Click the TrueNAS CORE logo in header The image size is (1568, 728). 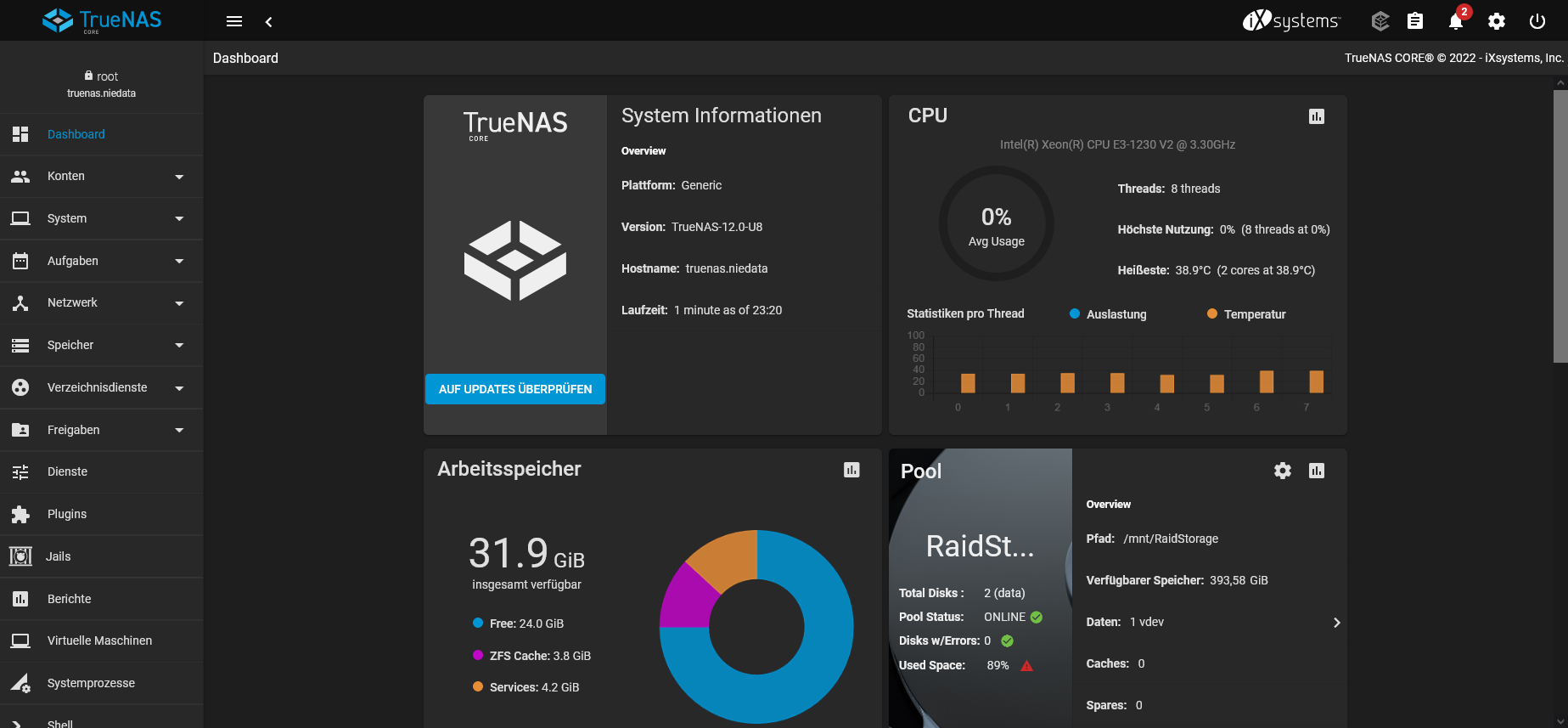click(x=102, y=20)
